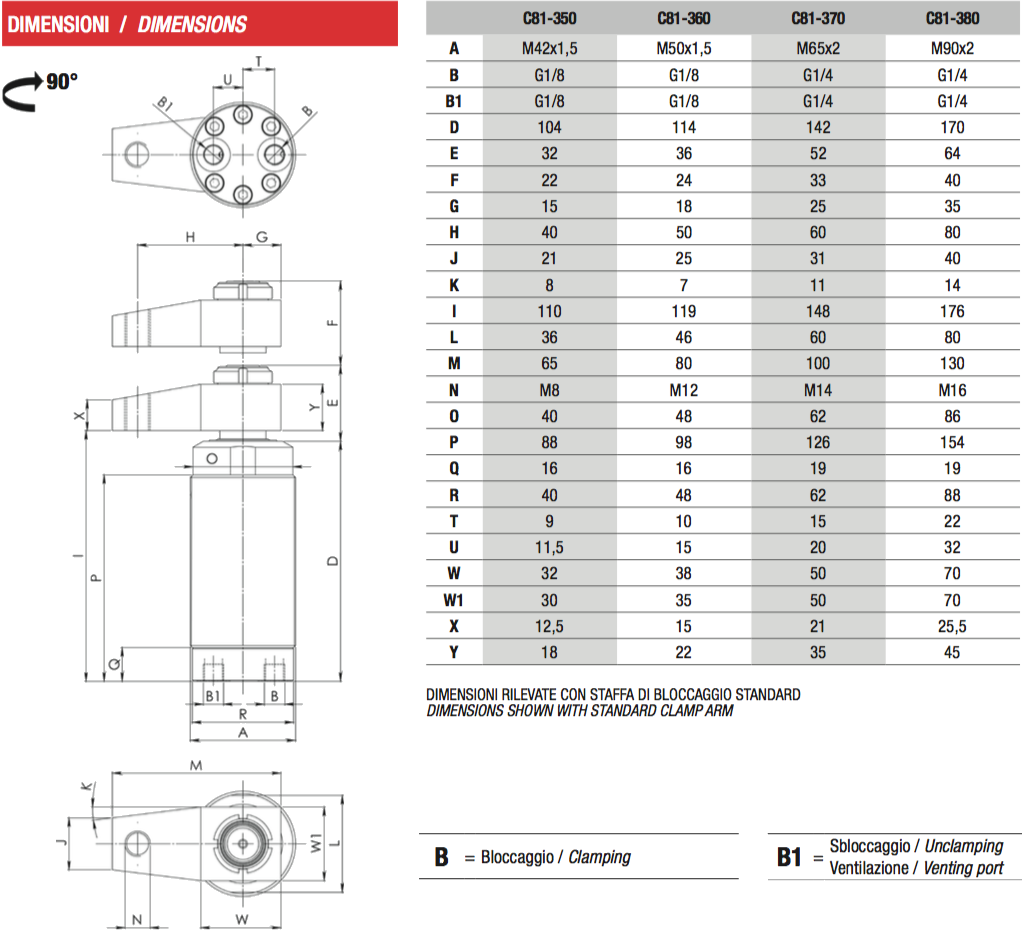Click the J dimension label in the bottom drawing
Image resolution: width=1022 pixels, height=945 pixels.
pos(62,842)
